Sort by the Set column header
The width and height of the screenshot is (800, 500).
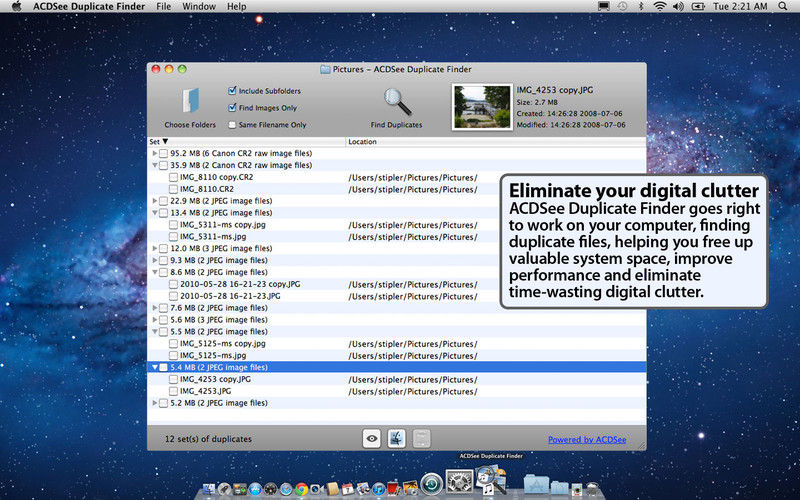(246, 141)
